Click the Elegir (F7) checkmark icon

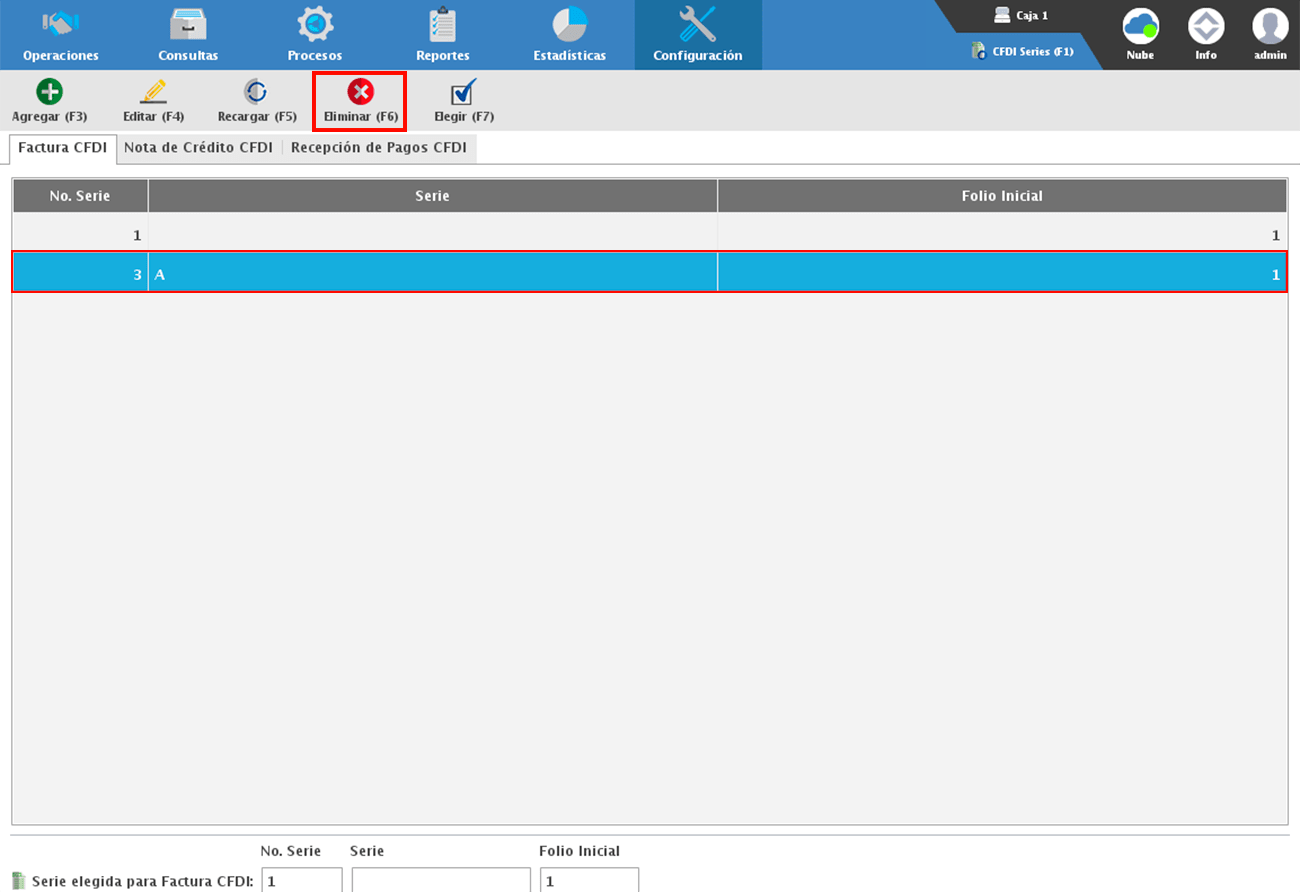[x=463, y=92]
